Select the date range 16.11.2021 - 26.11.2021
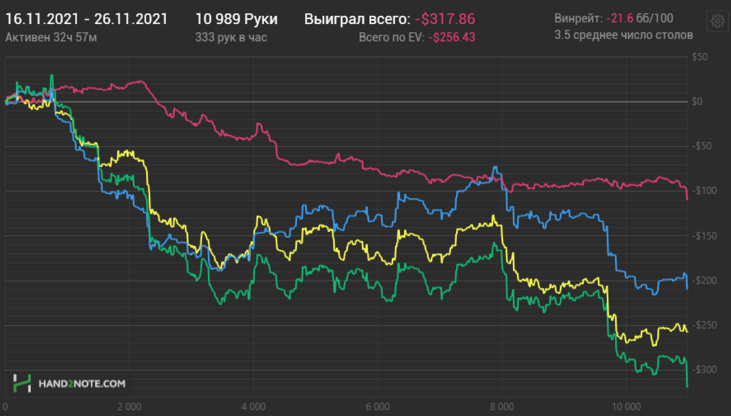The height and width of the screenshot is (416, 731). 86,19
